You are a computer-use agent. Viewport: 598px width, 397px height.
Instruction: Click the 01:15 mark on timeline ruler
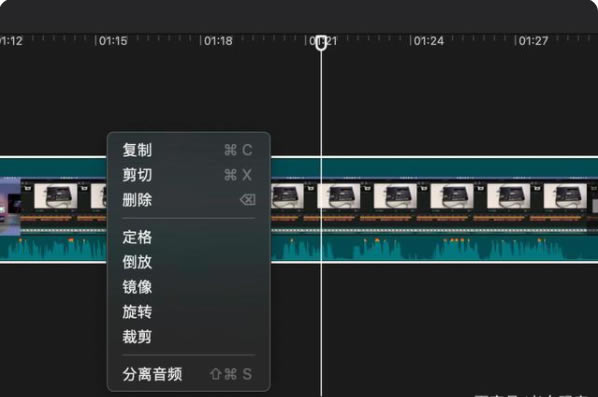[113, 40]
